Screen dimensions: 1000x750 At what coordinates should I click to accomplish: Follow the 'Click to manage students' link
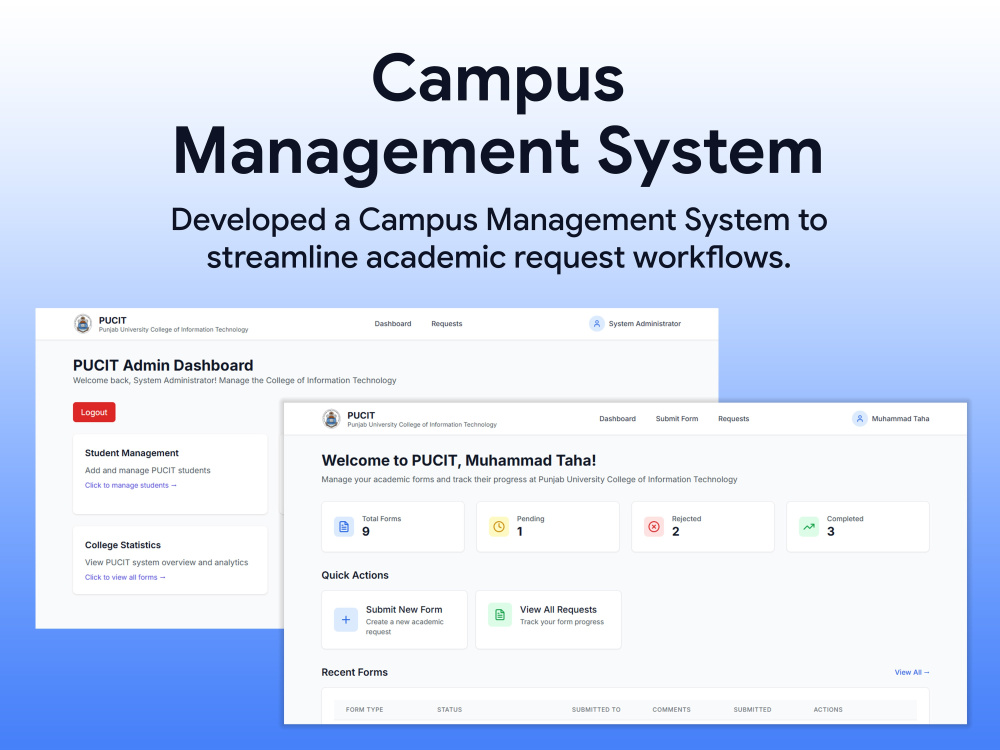click(131, 485)
